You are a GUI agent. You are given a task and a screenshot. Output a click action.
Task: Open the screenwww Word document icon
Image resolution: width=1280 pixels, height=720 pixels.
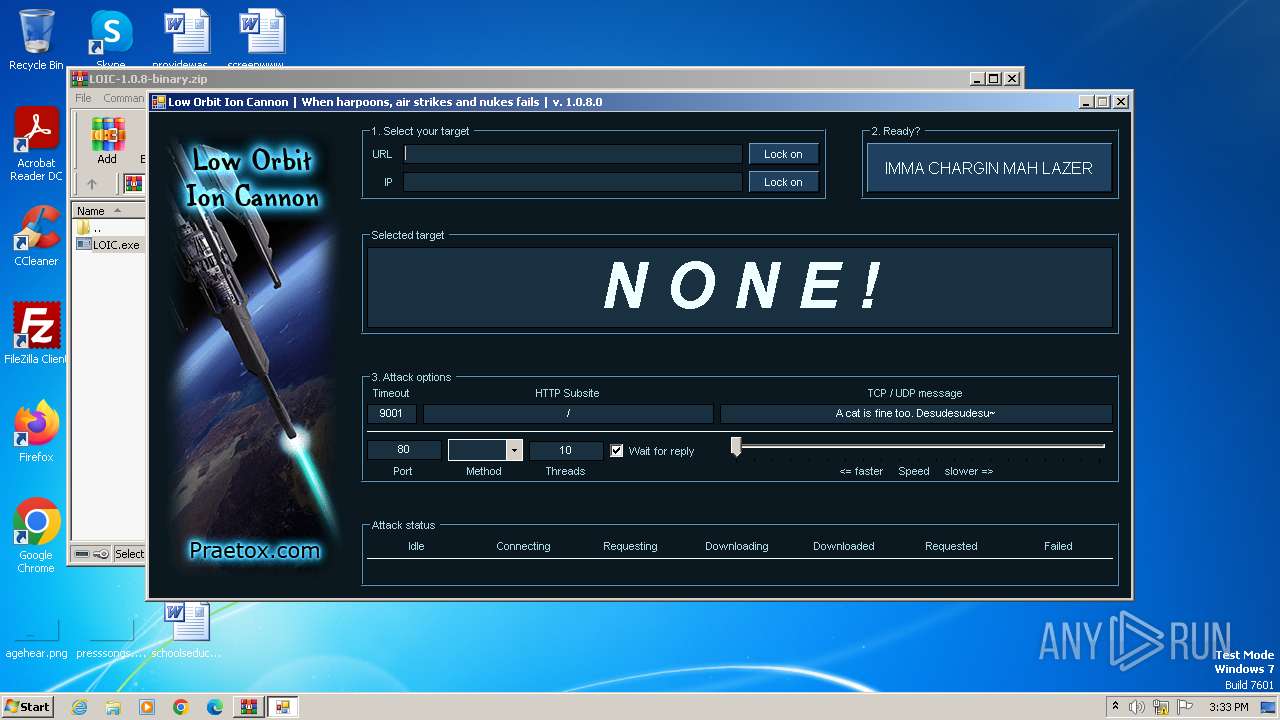[262, 40]
